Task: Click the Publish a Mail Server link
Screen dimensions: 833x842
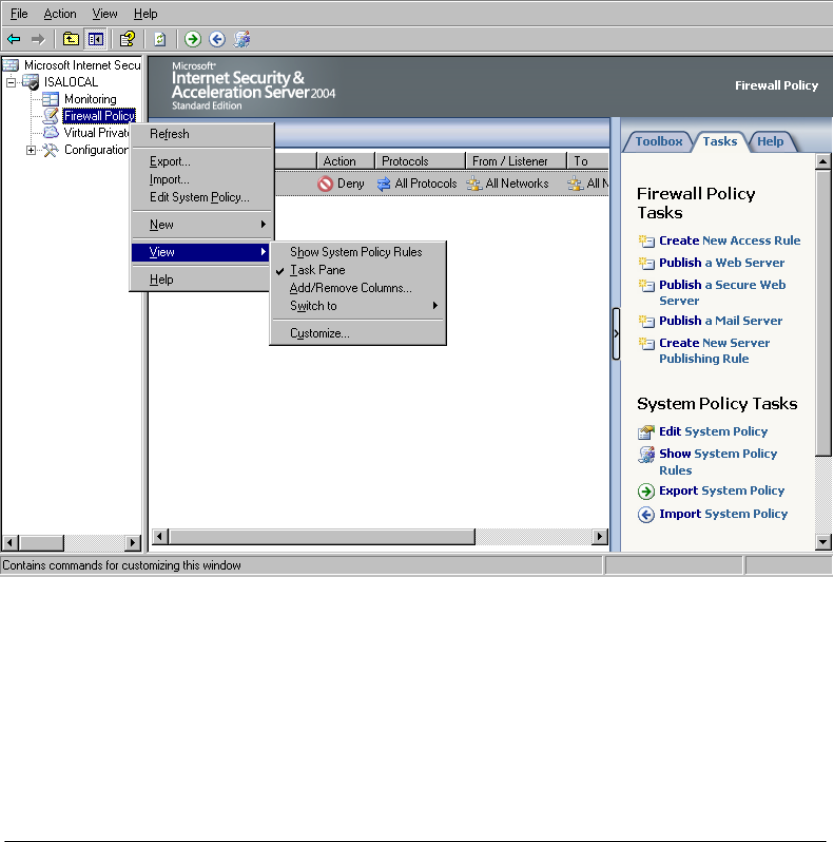Action: tap(720, 321)
